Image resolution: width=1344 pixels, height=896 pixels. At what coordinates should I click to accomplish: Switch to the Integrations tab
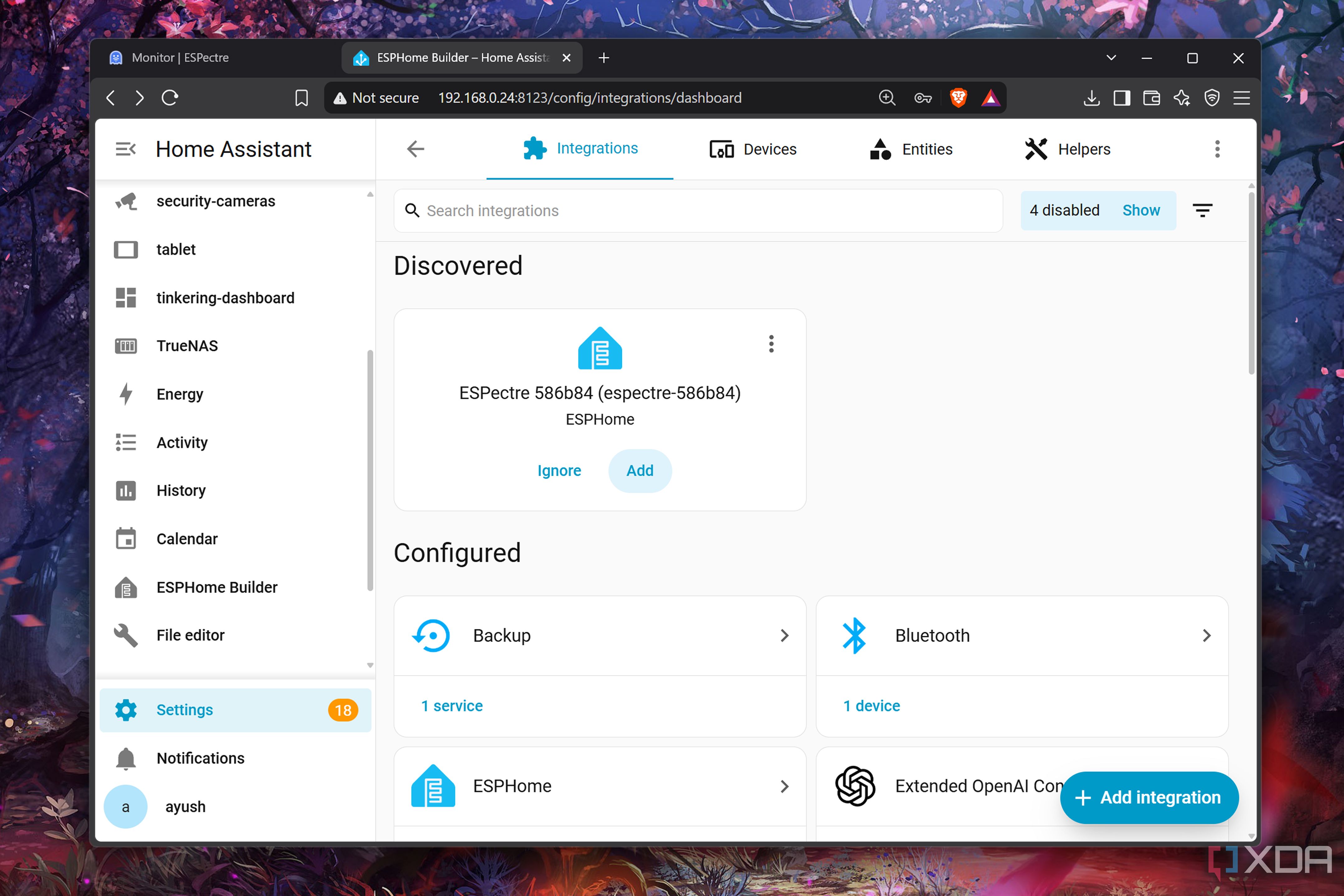(580, 149)
